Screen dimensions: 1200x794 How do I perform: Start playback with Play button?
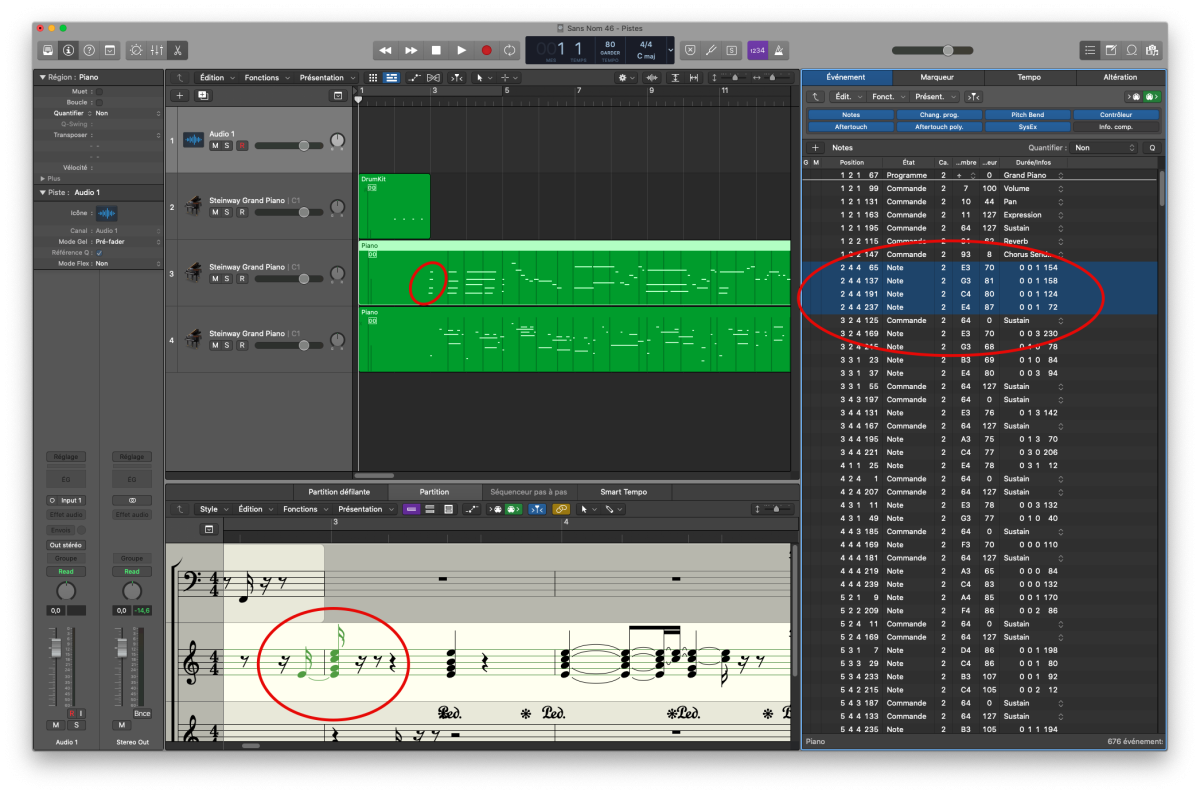tap(461, 50)
